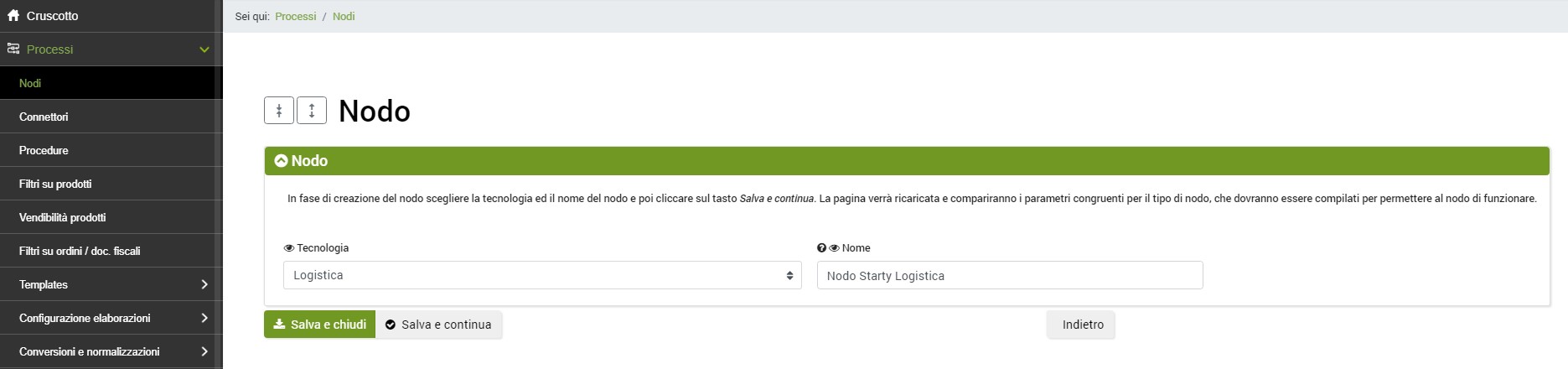
Task: Click the chevron icon in Nodo panel header
Action: pos(281,161)
